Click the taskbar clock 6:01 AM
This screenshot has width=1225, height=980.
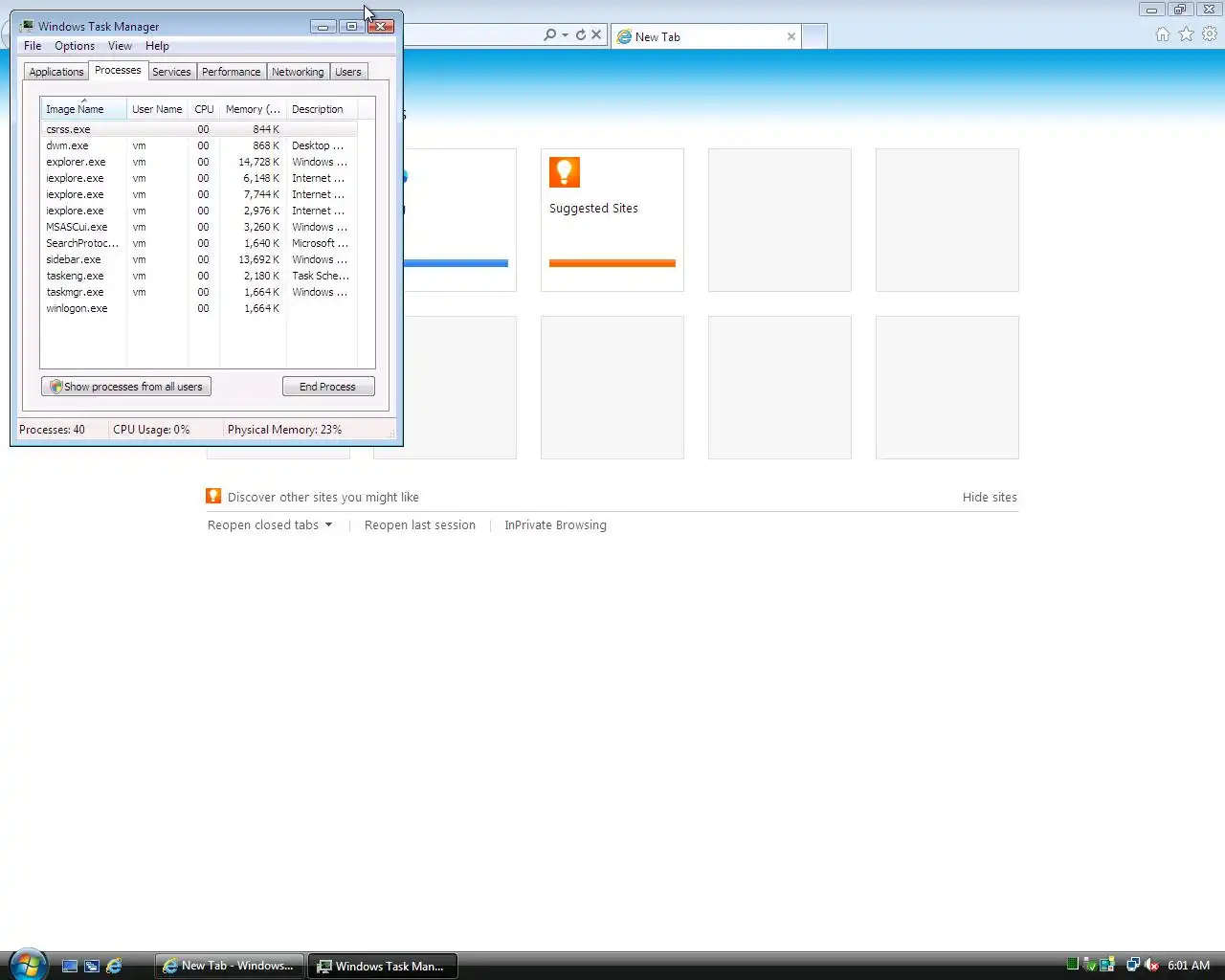(x=1189, y=966)
